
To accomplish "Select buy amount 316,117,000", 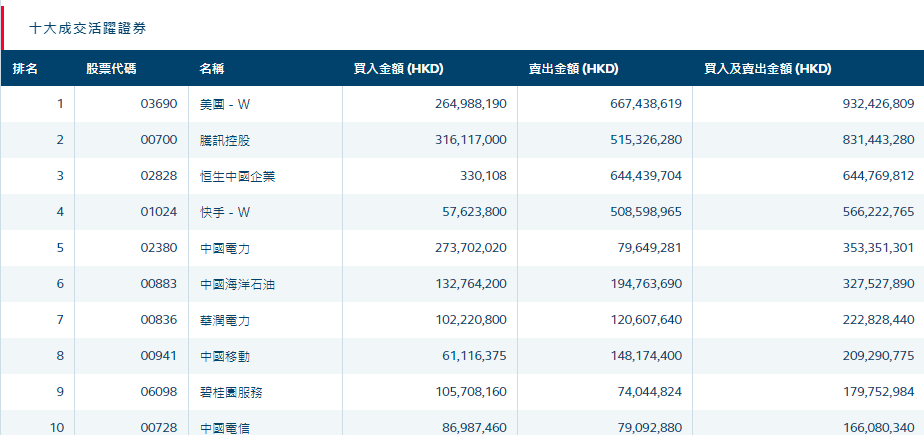I will (x=471, y=140).
